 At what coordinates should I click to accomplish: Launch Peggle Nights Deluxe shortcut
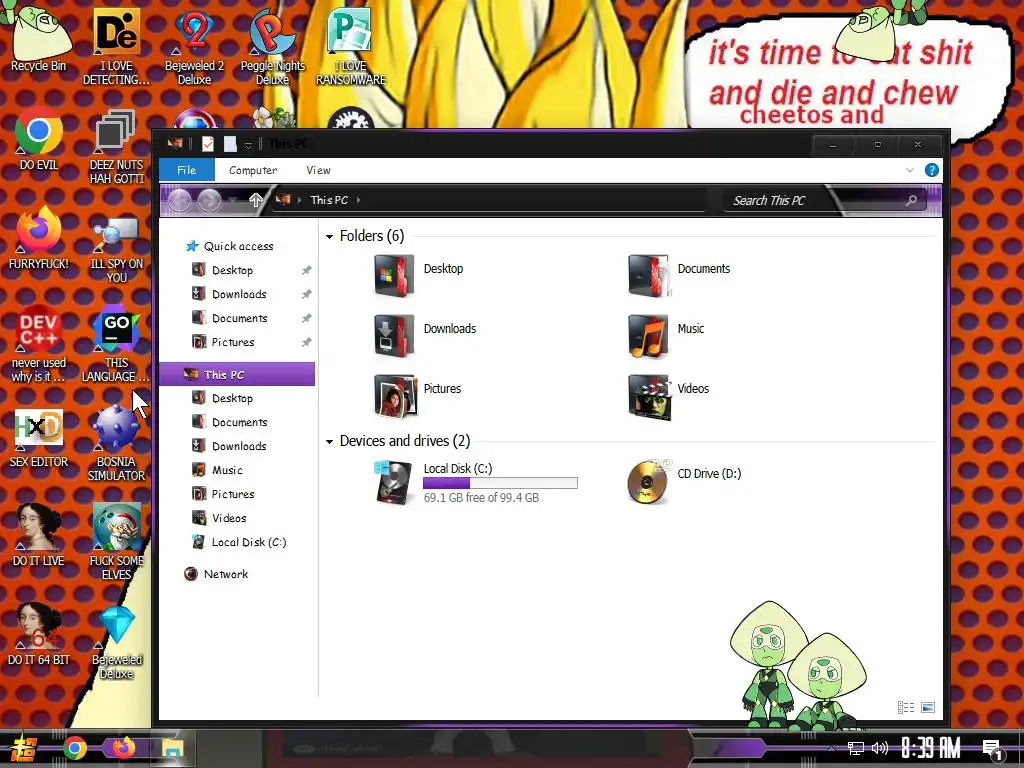tap(272, 46)
